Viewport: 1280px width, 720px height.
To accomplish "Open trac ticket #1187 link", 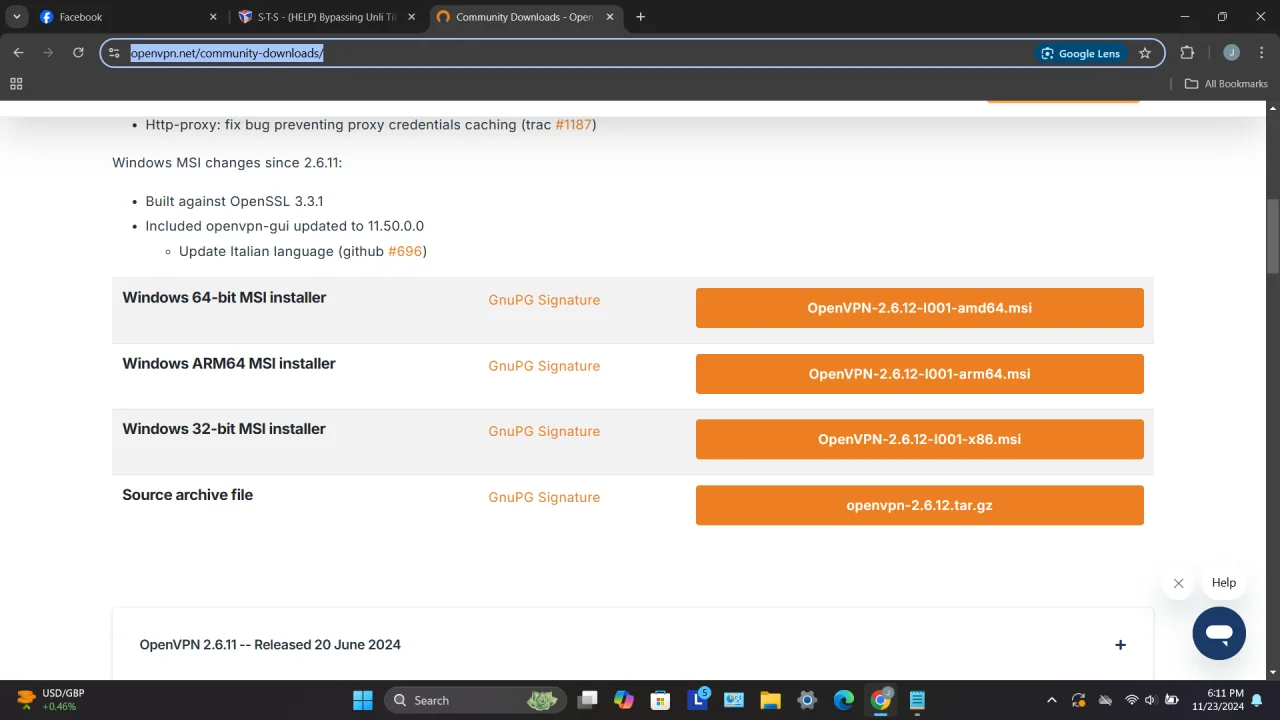I will 573,125.
